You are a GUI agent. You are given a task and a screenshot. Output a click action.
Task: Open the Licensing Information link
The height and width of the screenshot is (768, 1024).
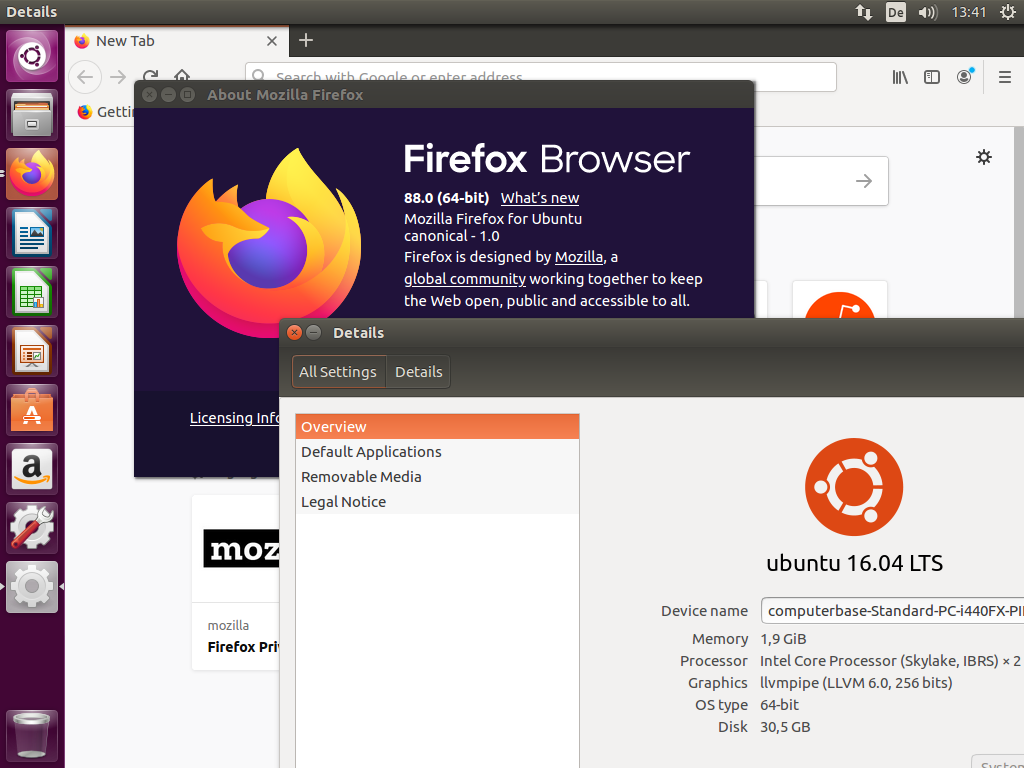234,418
